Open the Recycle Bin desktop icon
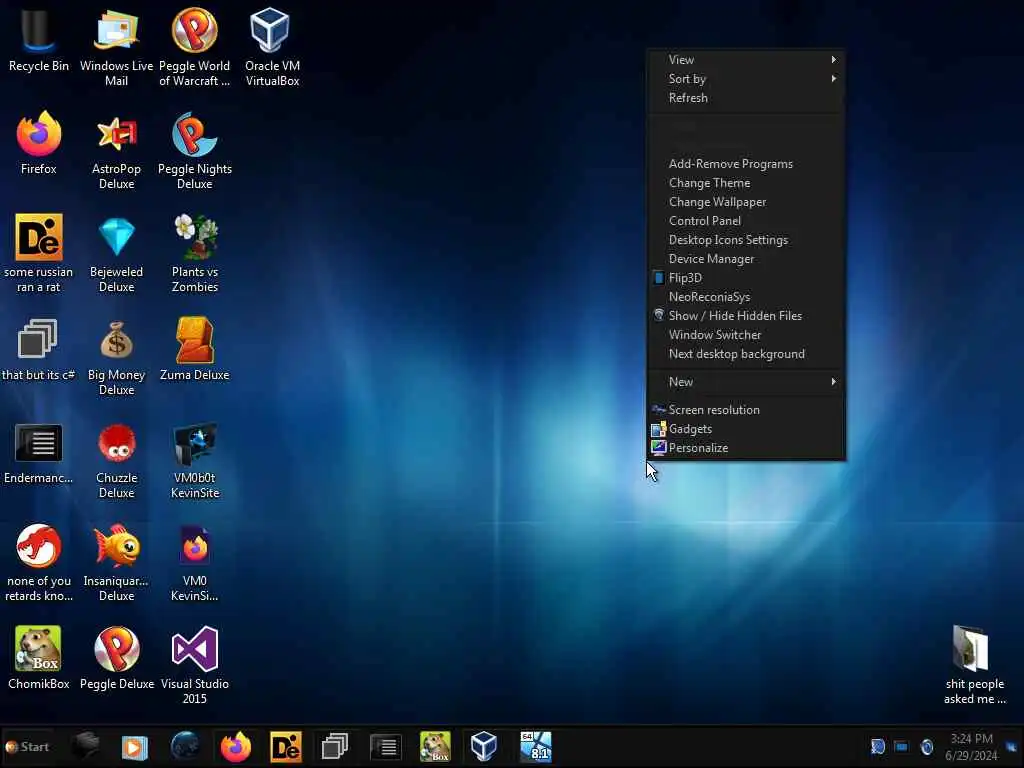Image resolution: width=1024 pixels, height=768 pixels. pos(39,40)
